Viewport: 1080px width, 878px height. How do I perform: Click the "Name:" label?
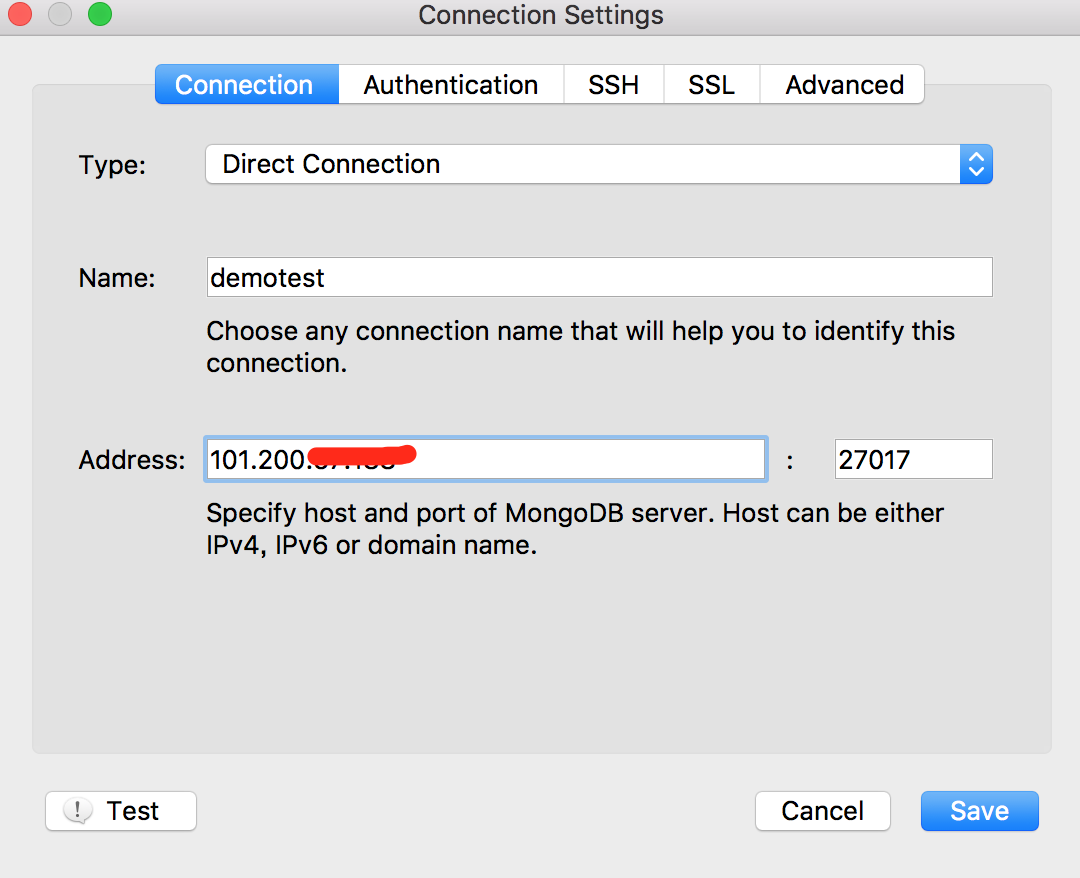pos(117,278)
